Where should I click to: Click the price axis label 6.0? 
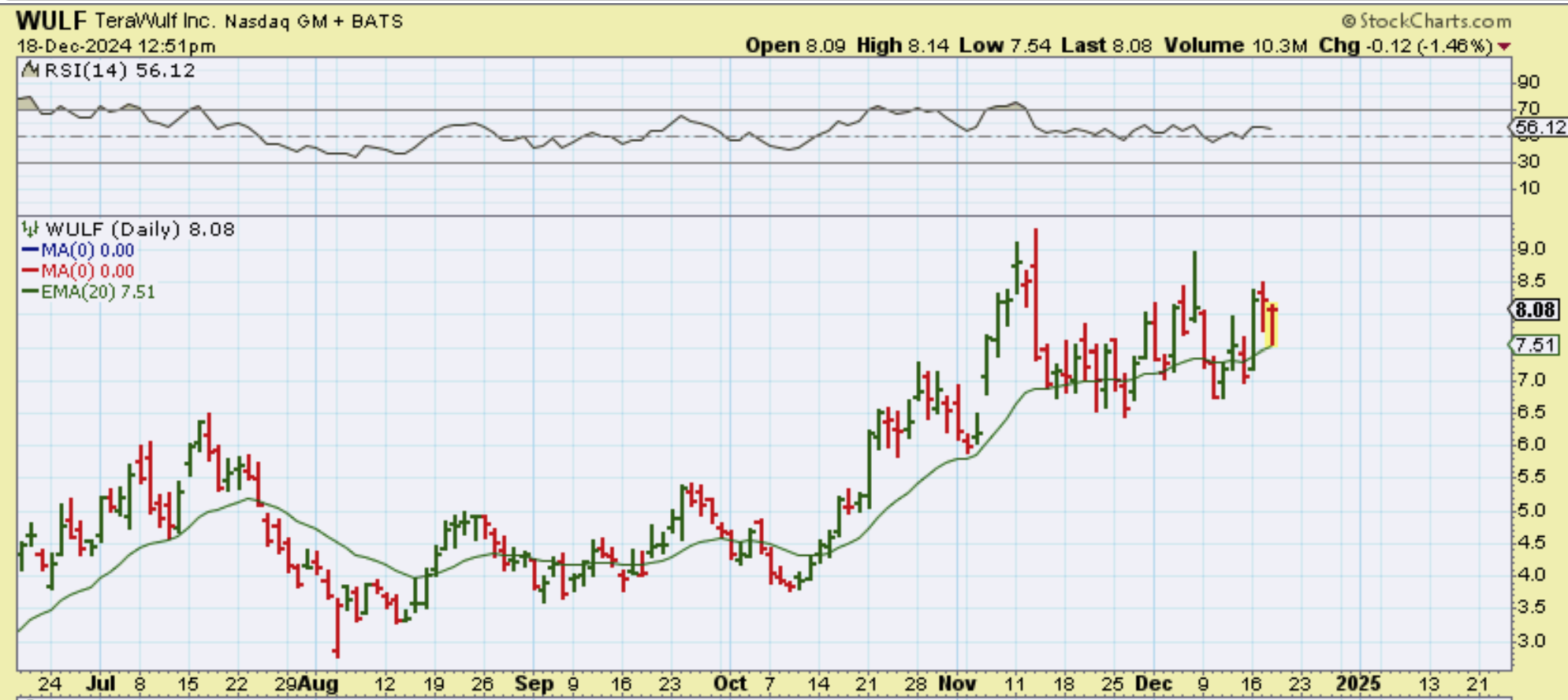pyautogui.click(x=1532, y=445)
